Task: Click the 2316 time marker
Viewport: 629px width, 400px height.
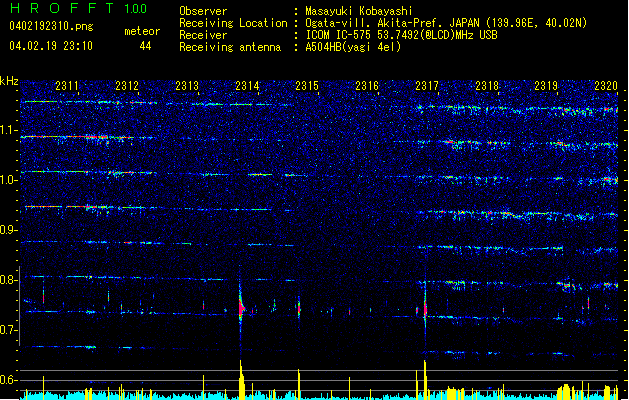Action: click(367, 86)
